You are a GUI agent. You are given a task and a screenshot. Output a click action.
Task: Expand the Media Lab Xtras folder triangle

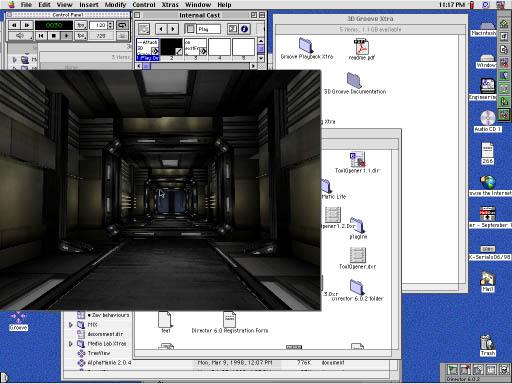coord(71,343)
